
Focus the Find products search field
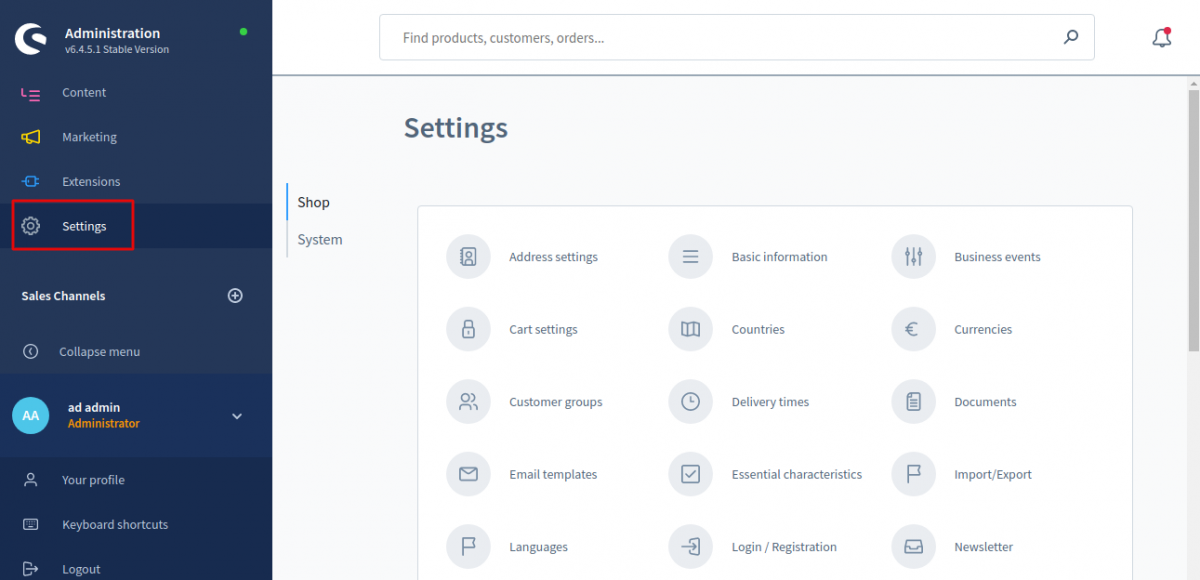[720, 38]
